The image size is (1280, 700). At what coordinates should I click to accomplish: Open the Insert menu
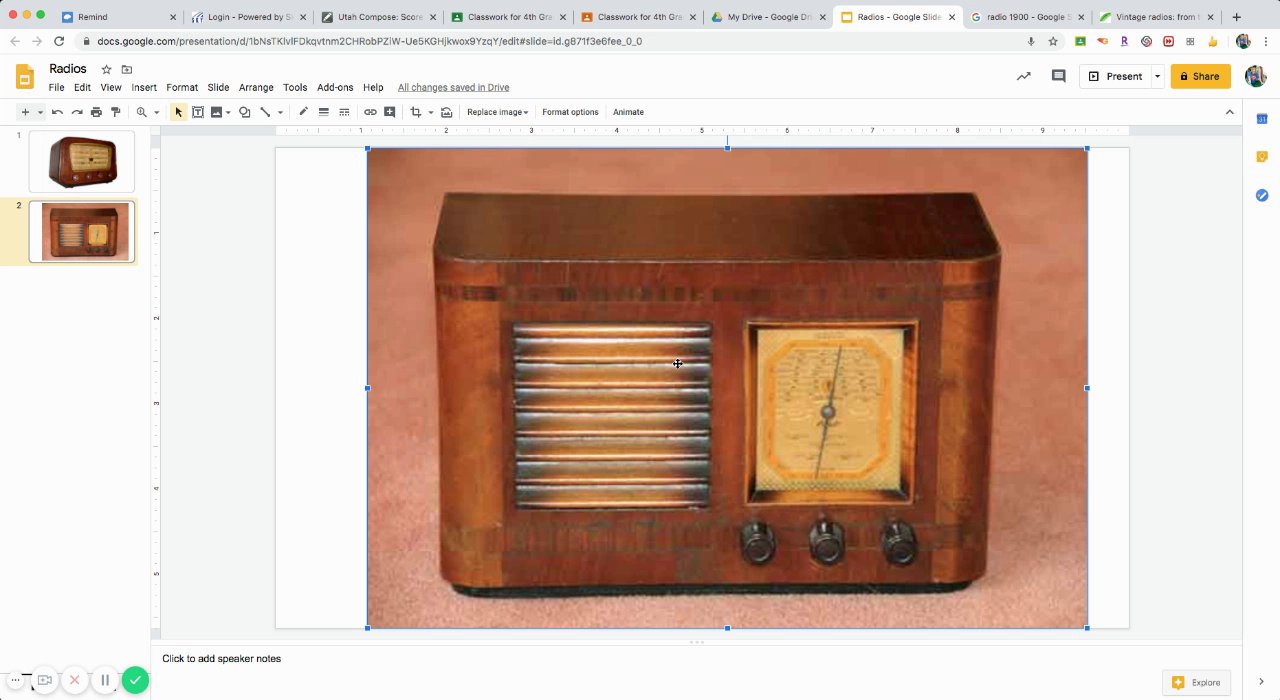point(144,88)
